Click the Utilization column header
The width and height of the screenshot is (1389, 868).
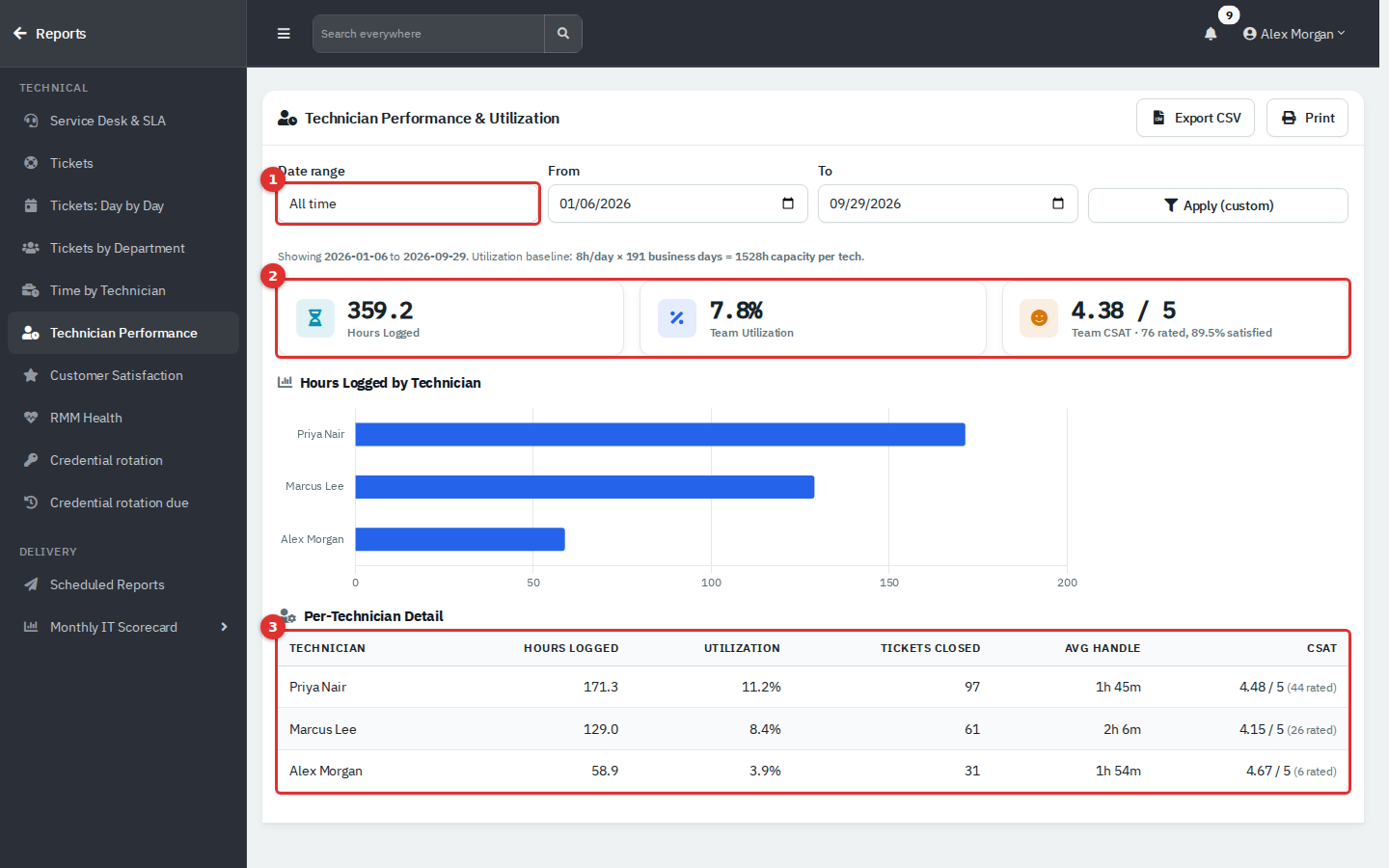(x=742, y=648)
